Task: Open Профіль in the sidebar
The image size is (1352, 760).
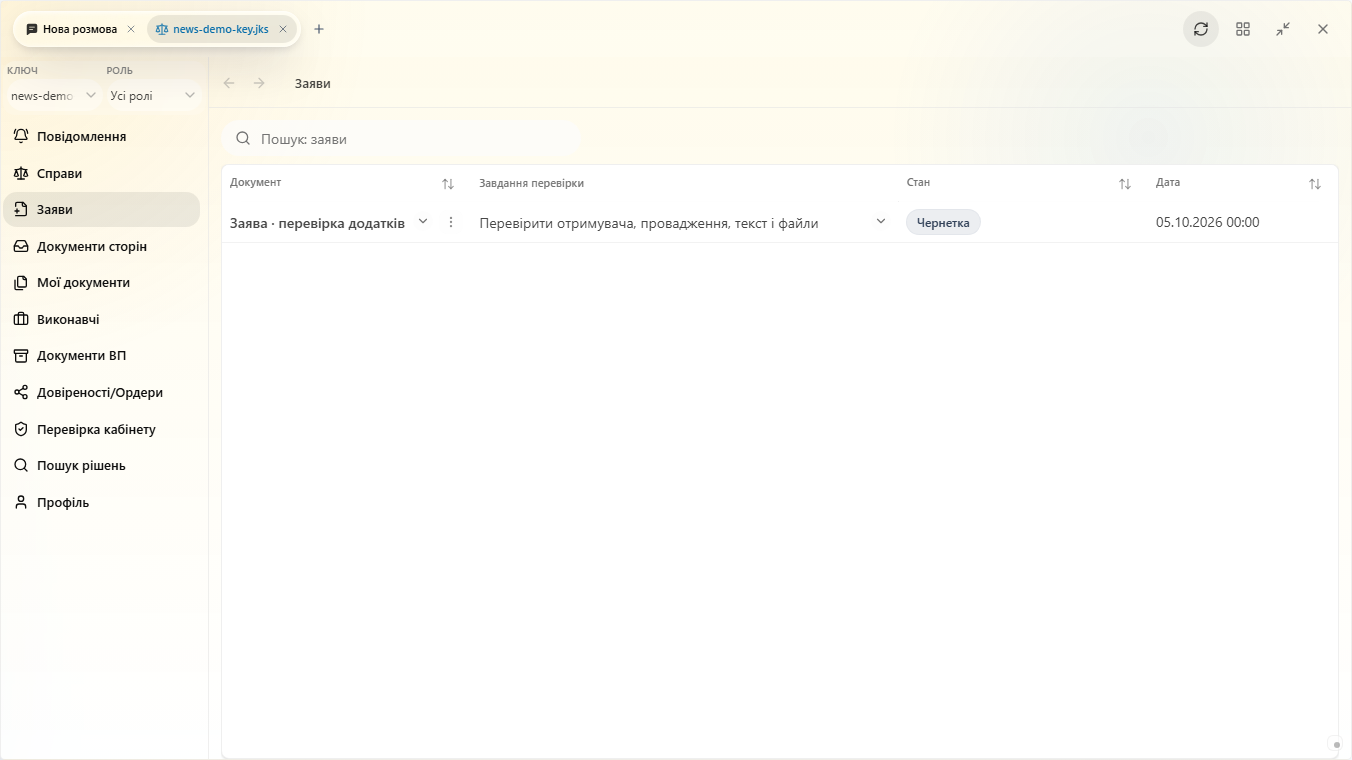Action: click(102, 502)
